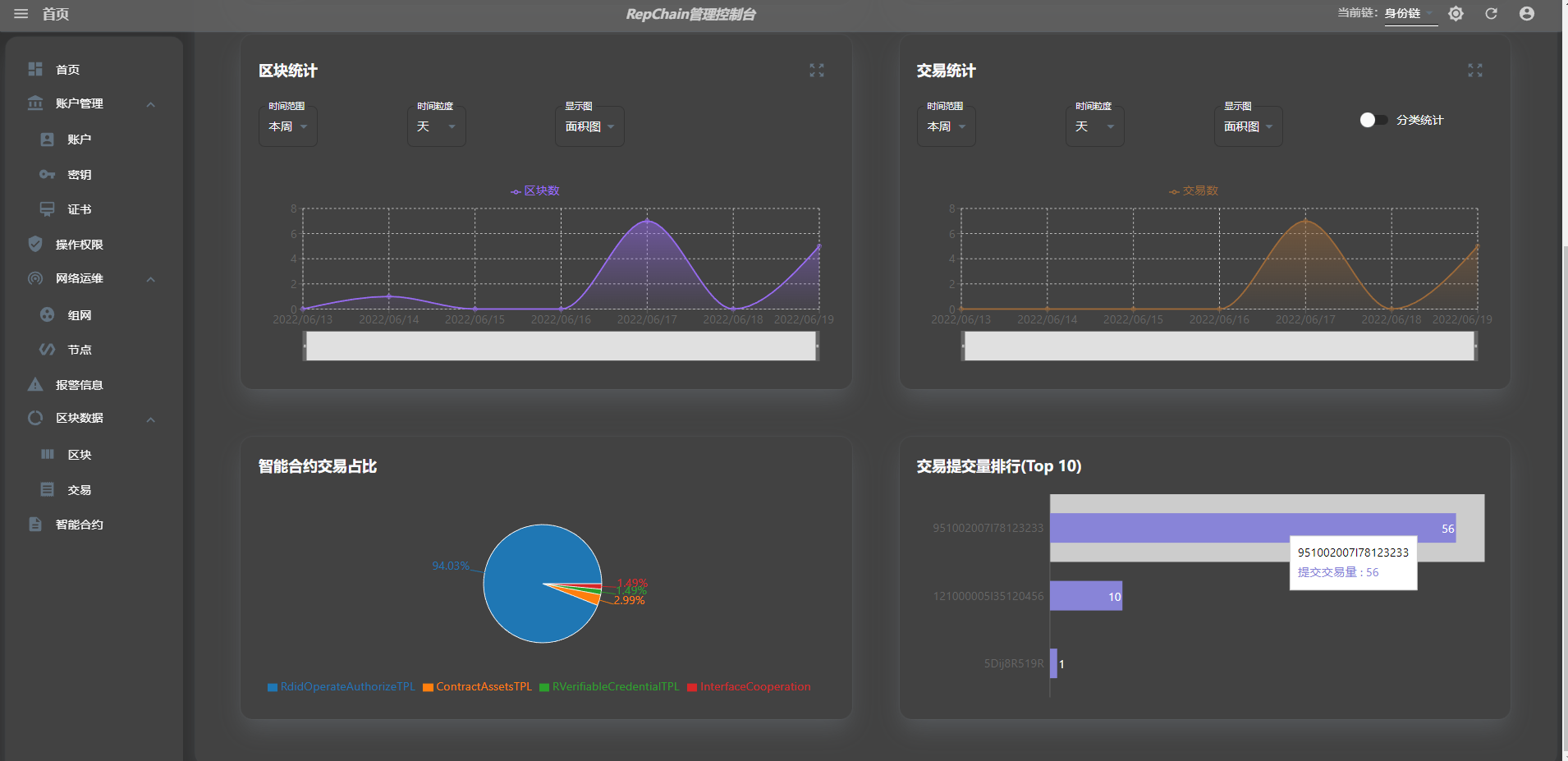Viewport: 1568px width, 761px height.
Task: Open the 当前链 身份链 chain selector
Action: pyautogui.click(x=1410, y=14)
